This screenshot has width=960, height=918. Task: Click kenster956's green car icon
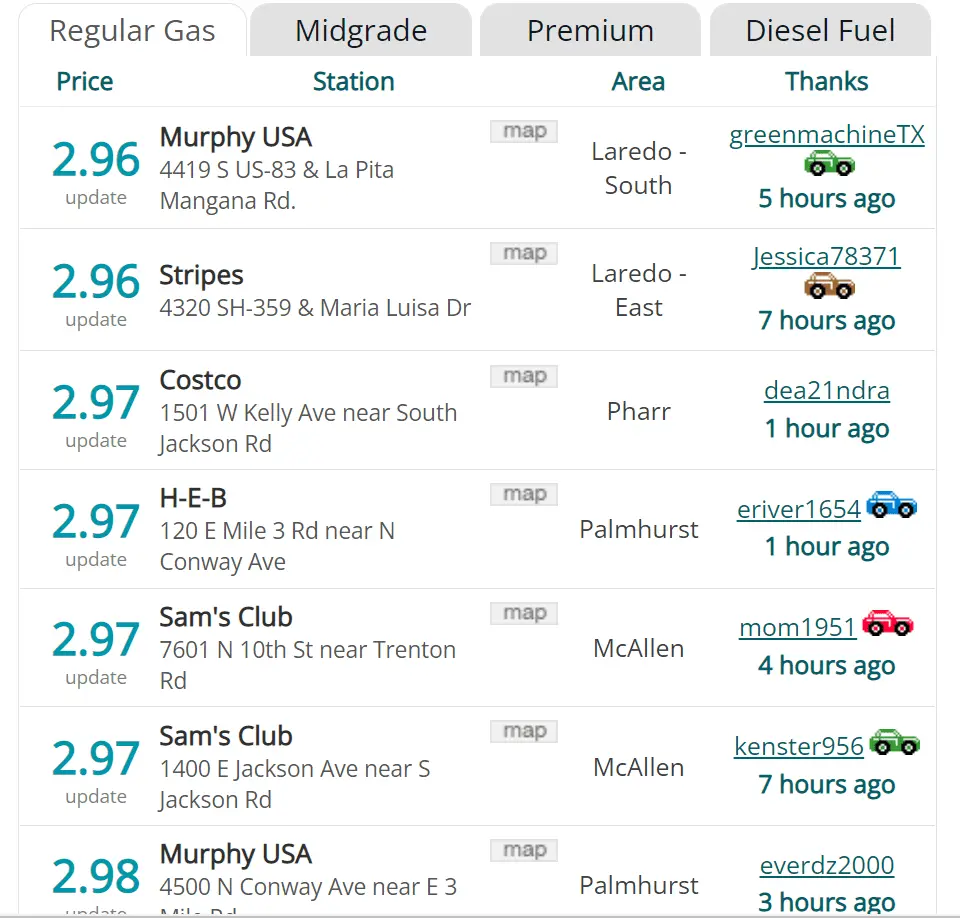point(894,742)
